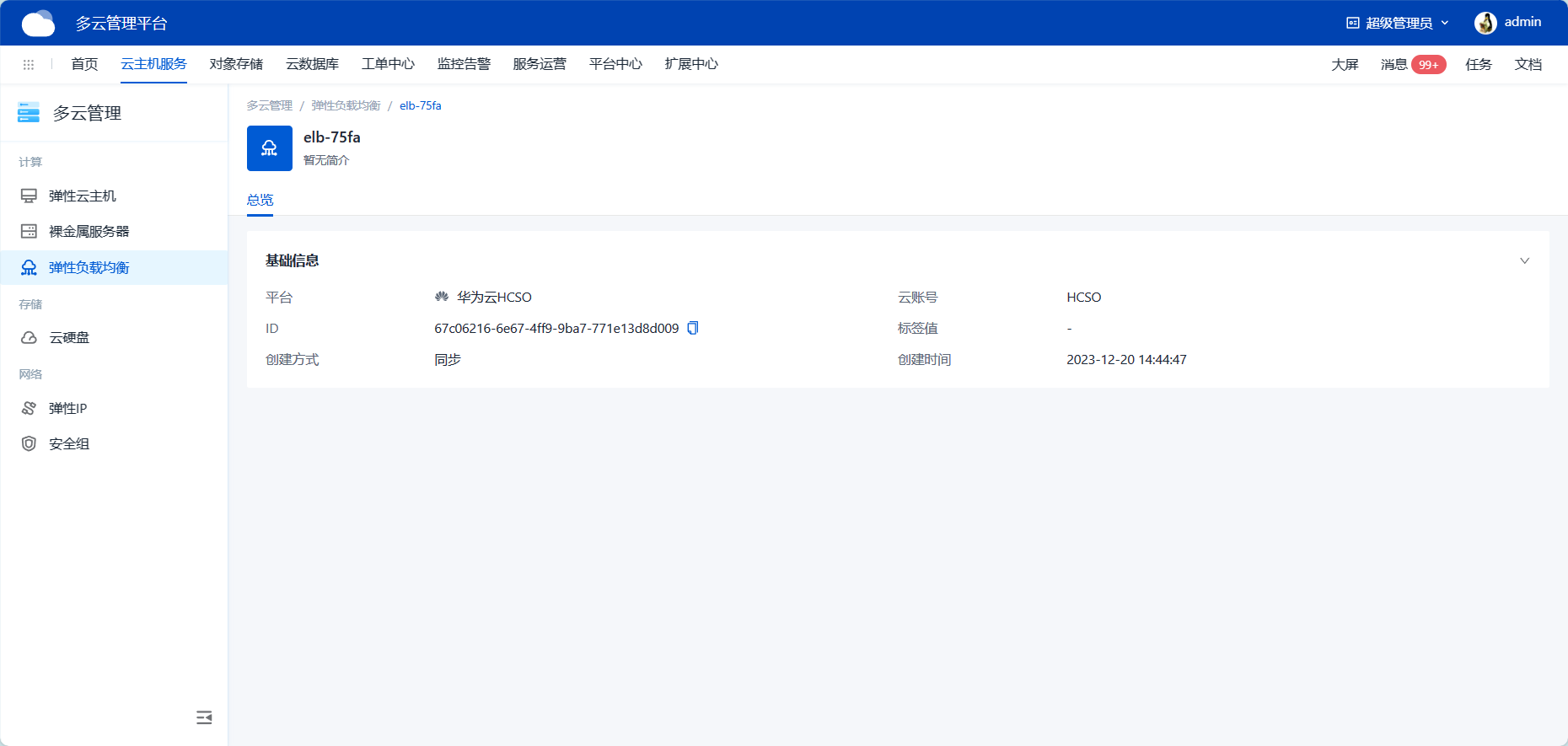Click 多云管理 in the breadcrumb
Viewport: 1568px width, 746px height.
[x=270, y=105]
